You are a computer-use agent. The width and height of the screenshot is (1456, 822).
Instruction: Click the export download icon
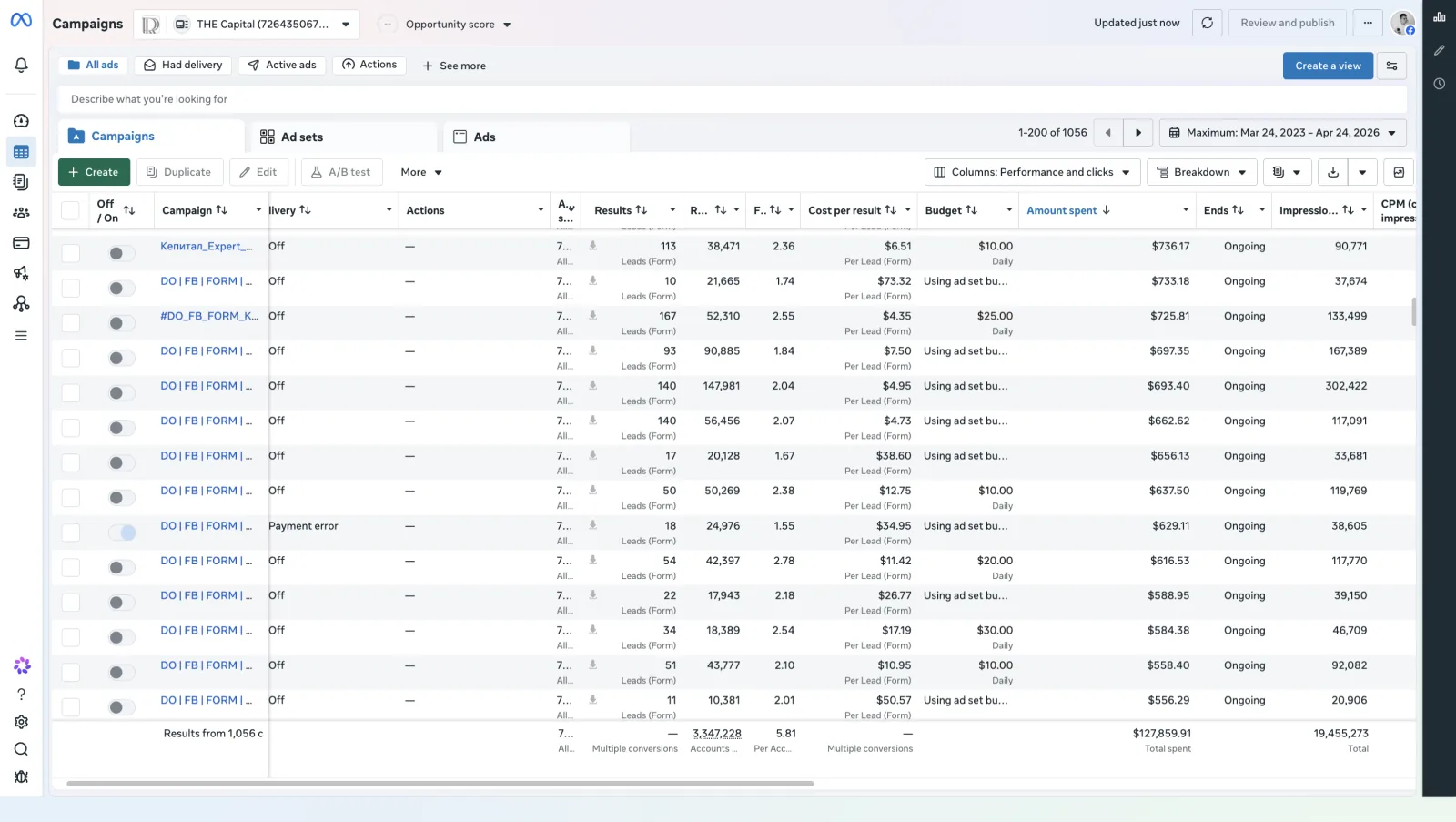point(1333,172)
